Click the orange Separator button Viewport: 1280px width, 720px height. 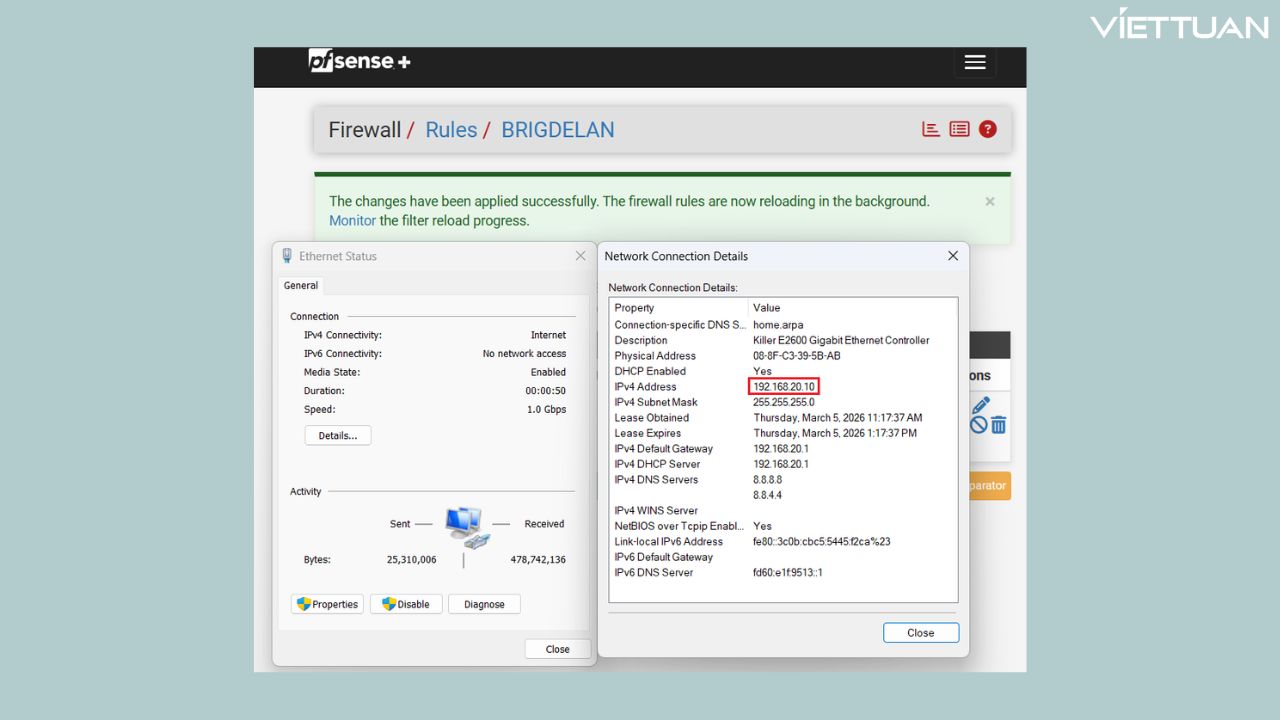[x=988, y=486]
